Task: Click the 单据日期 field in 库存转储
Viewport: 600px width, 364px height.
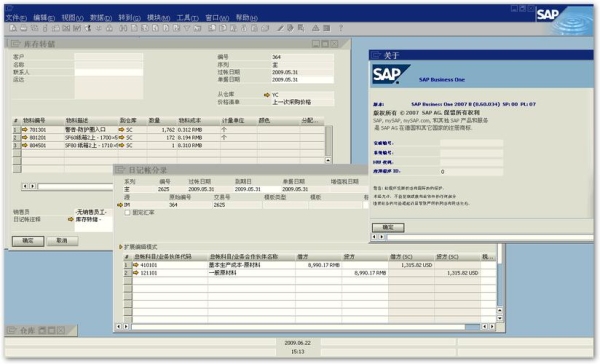Action: tap(302, 80)
